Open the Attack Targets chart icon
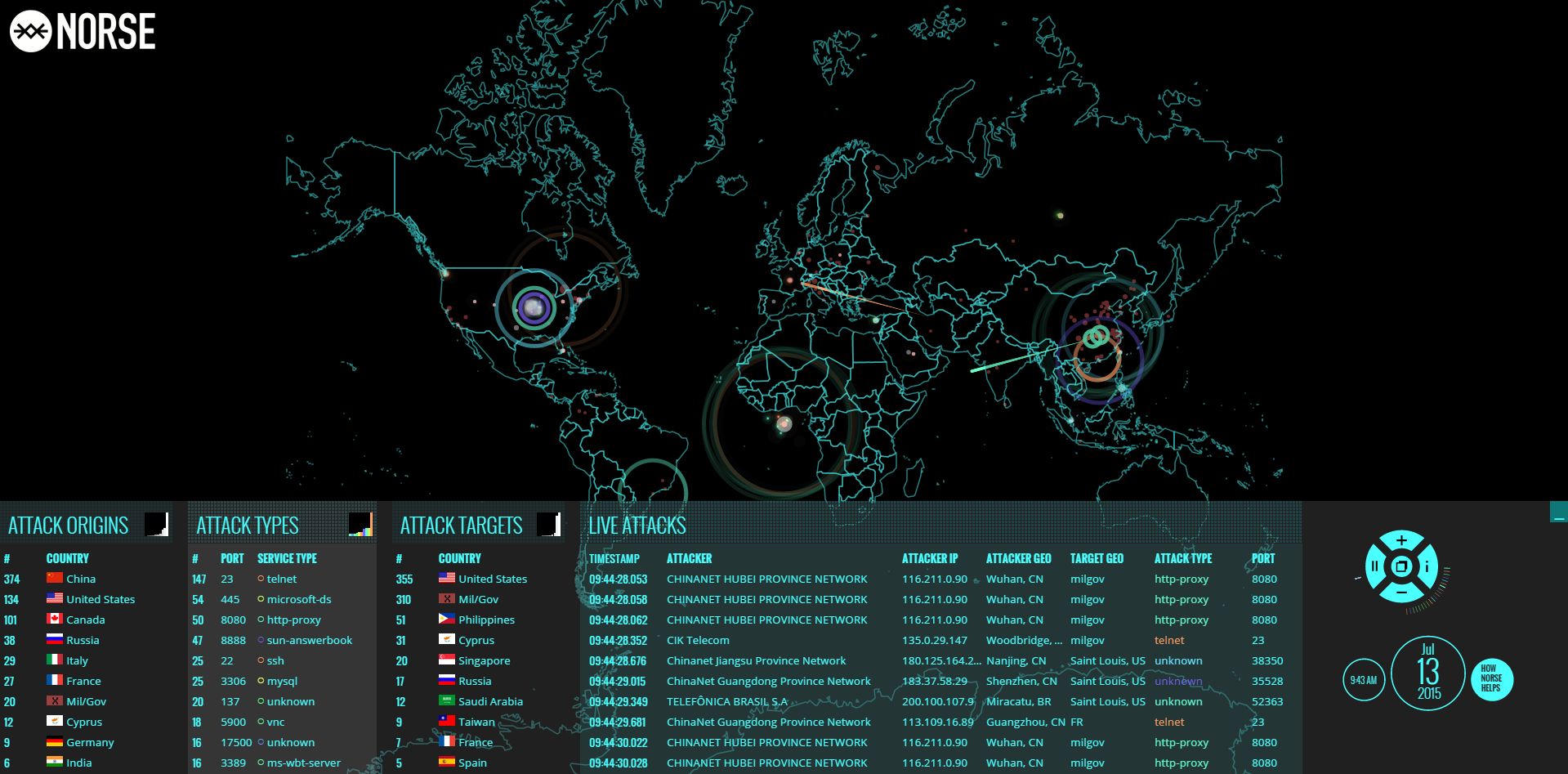 pos(549,525)
